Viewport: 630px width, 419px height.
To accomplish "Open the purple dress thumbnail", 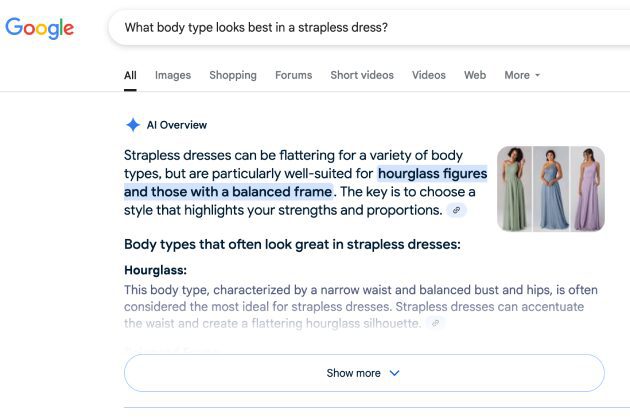I will tap(587, 189).
